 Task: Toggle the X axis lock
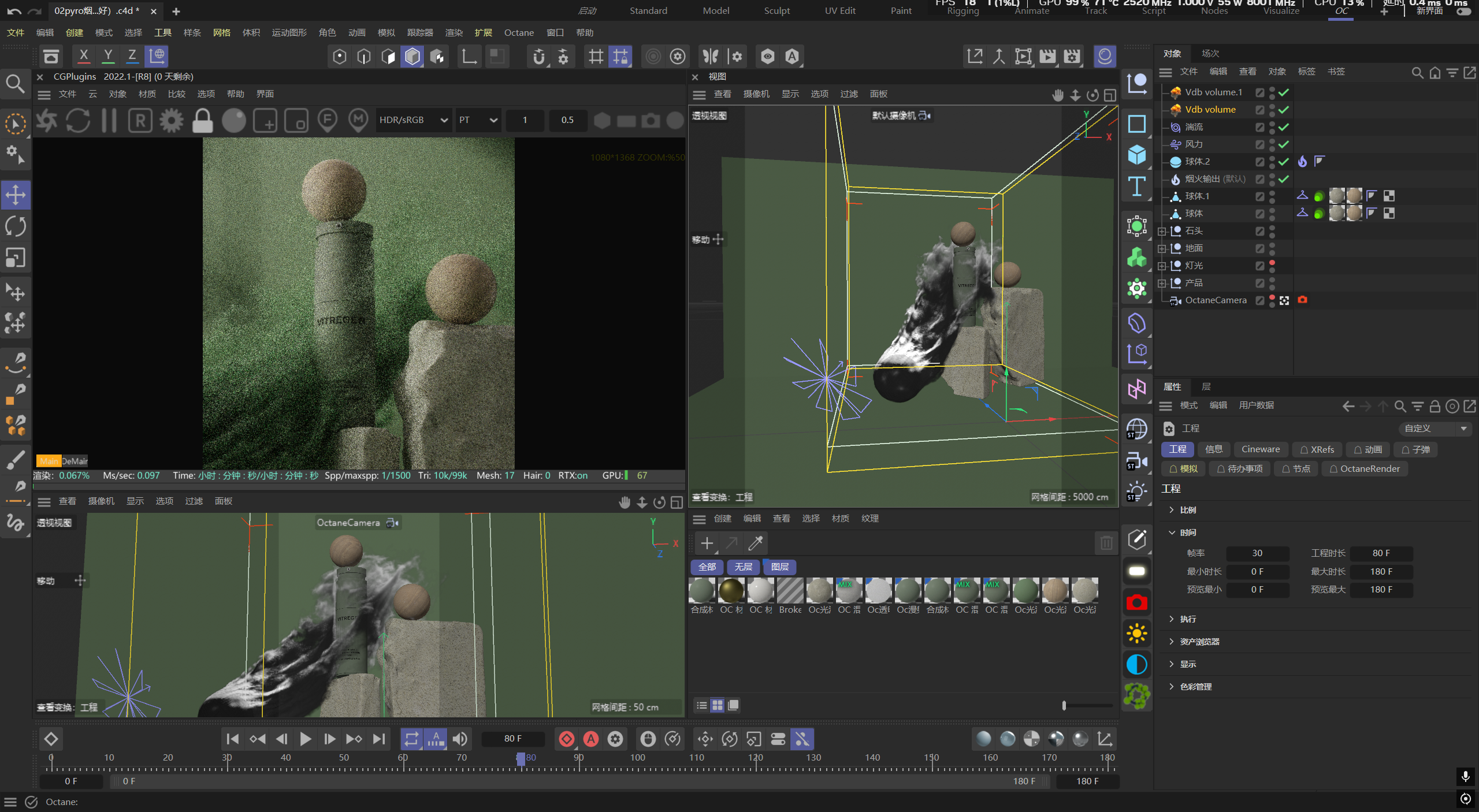(84, 56)
